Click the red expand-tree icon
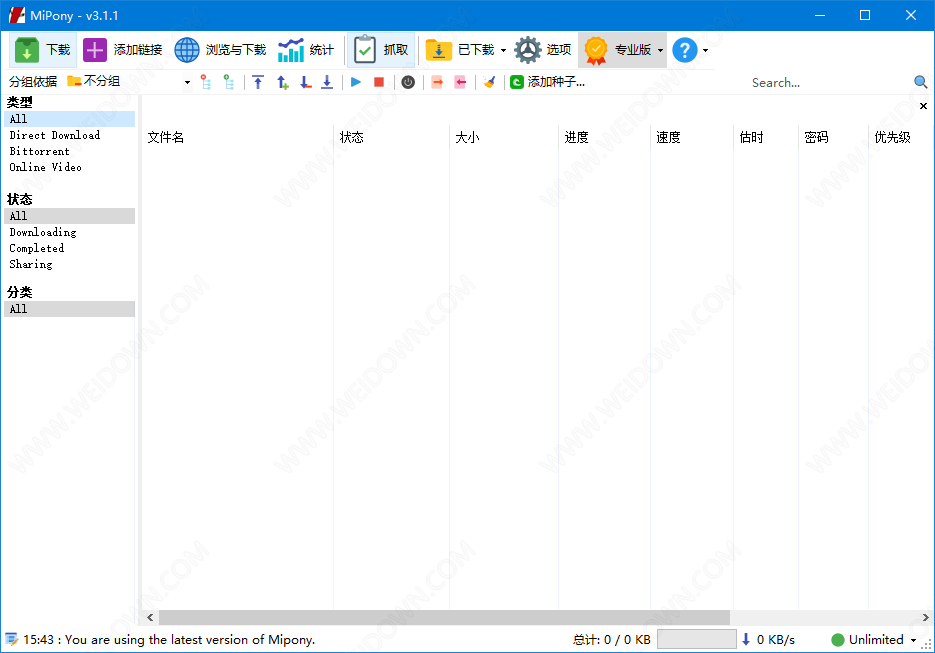This screenshot has height=653, width=935. (206, 82)
